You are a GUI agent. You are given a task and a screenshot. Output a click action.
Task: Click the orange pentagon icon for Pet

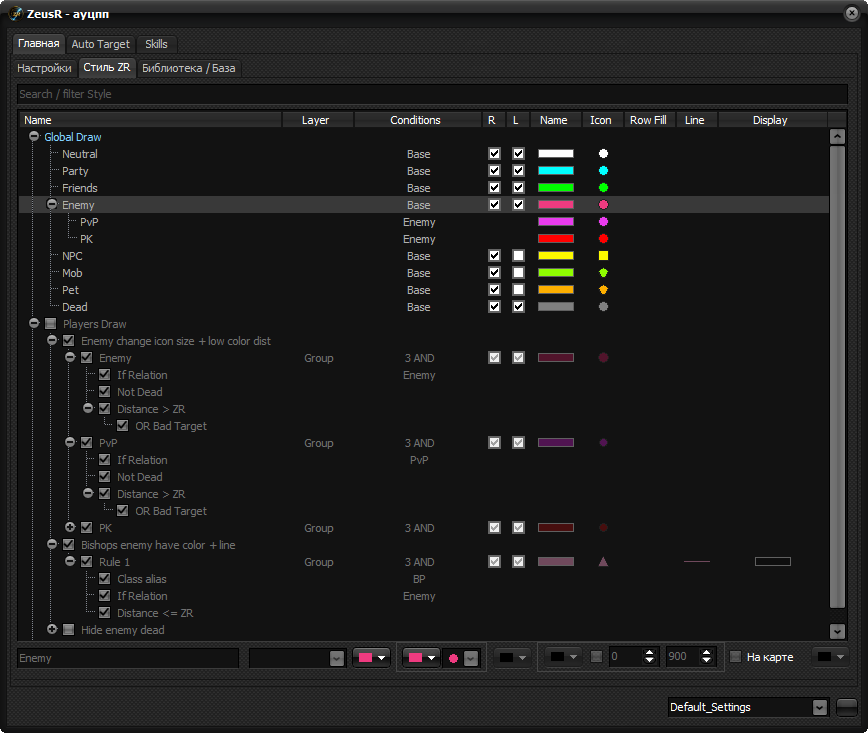pyautogui.click(x=603, y=290)
